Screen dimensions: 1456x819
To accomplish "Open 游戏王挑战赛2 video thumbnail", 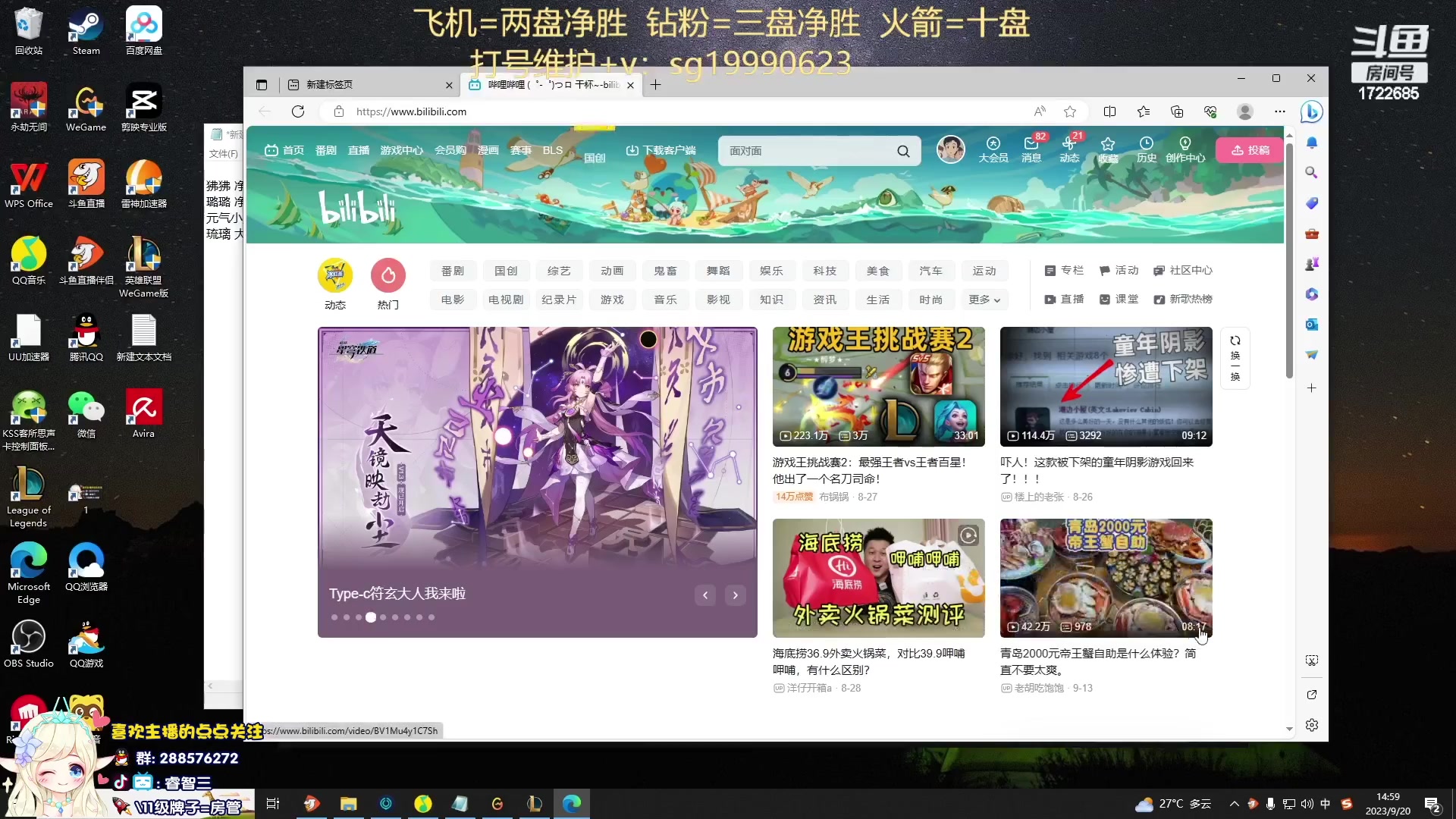I will coord(878,387).
